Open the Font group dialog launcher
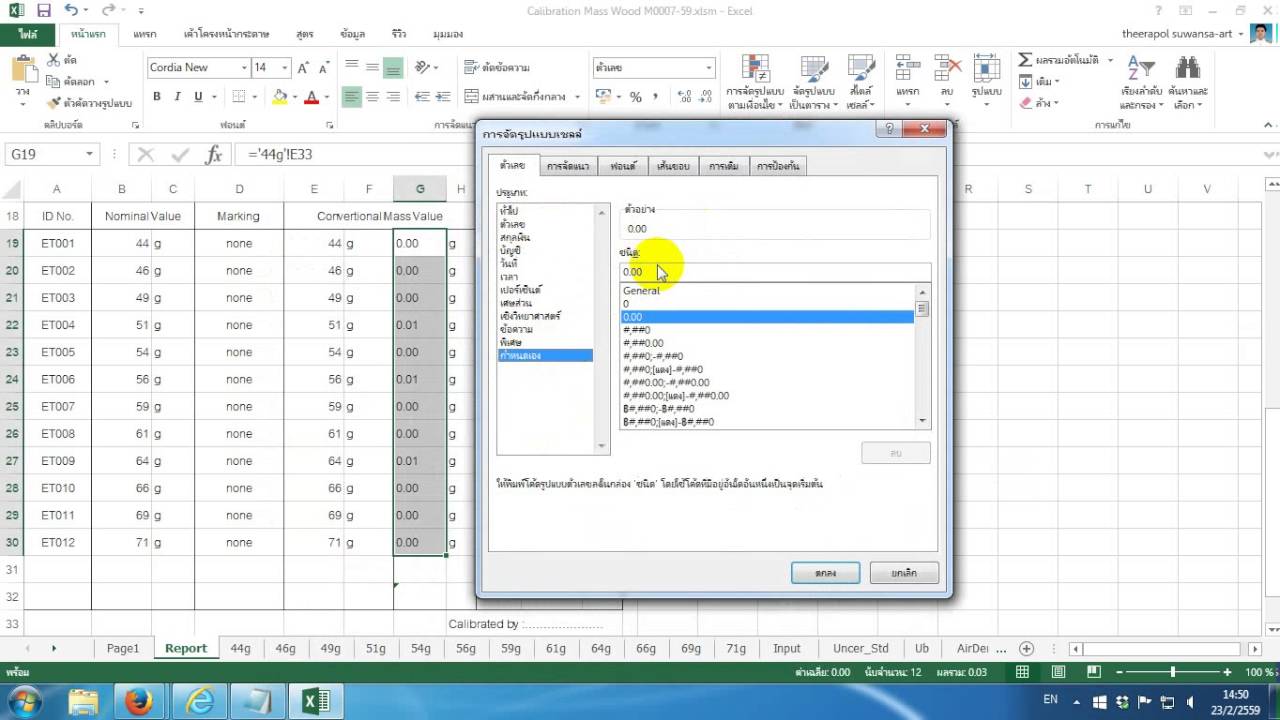 332,125
